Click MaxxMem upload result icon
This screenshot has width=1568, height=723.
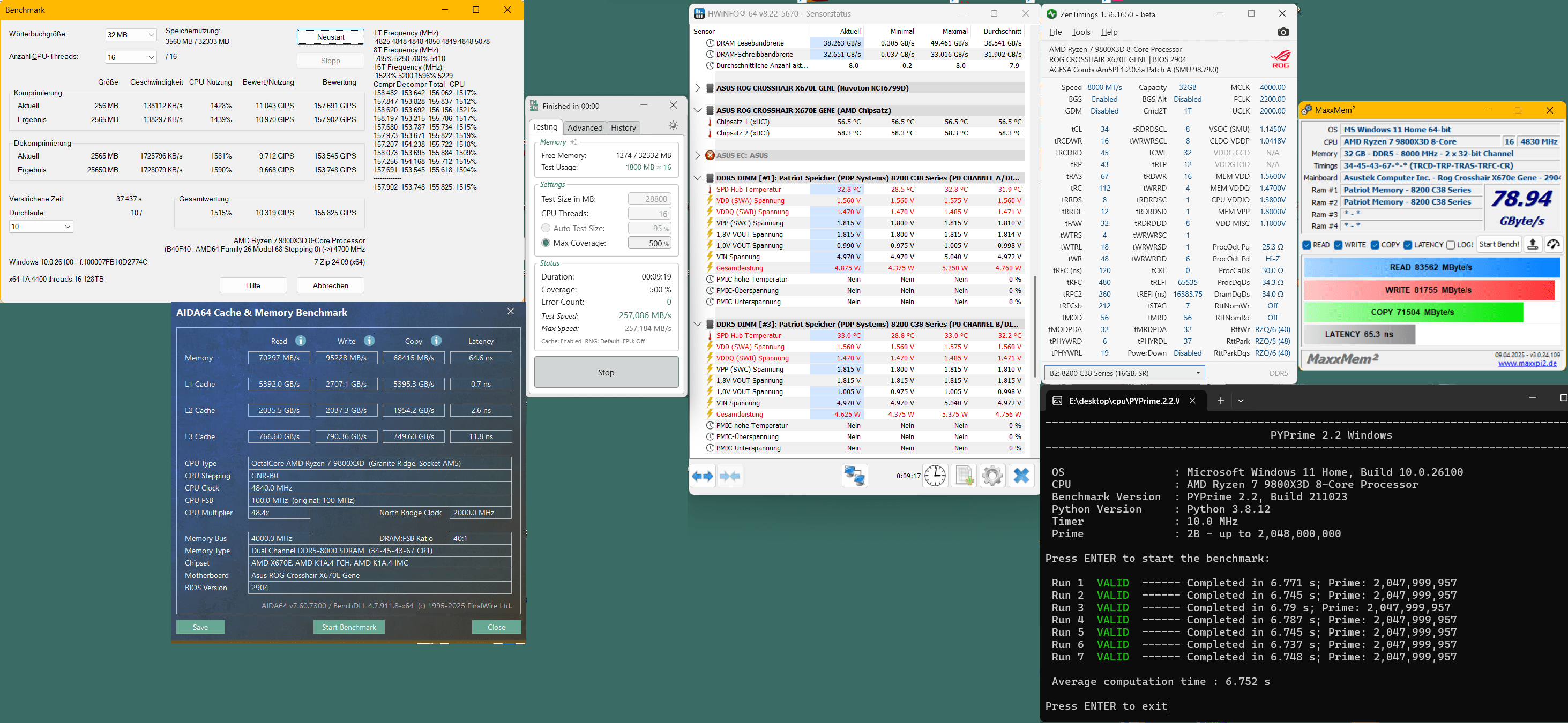(1533, 244)
